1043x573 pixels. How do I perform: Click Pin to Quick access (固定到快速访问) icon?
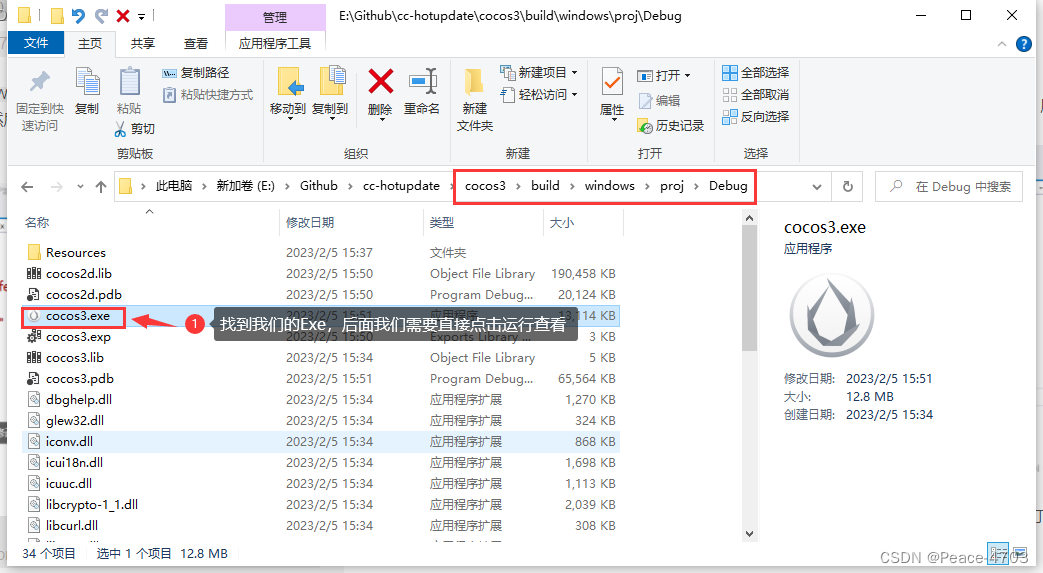click(40, 83)
